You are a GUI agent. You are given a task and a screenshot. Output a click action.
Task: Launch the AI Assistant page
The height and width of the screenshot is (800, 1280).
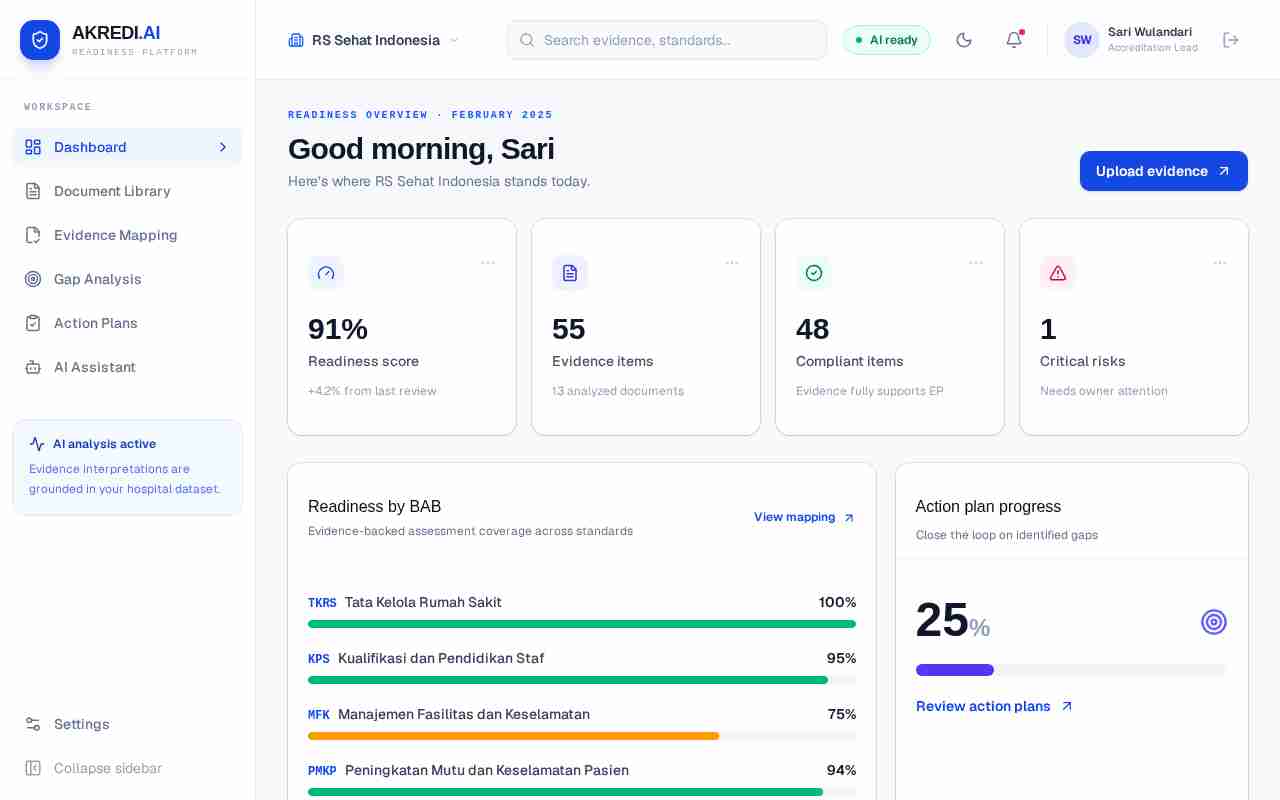[127, 367]
